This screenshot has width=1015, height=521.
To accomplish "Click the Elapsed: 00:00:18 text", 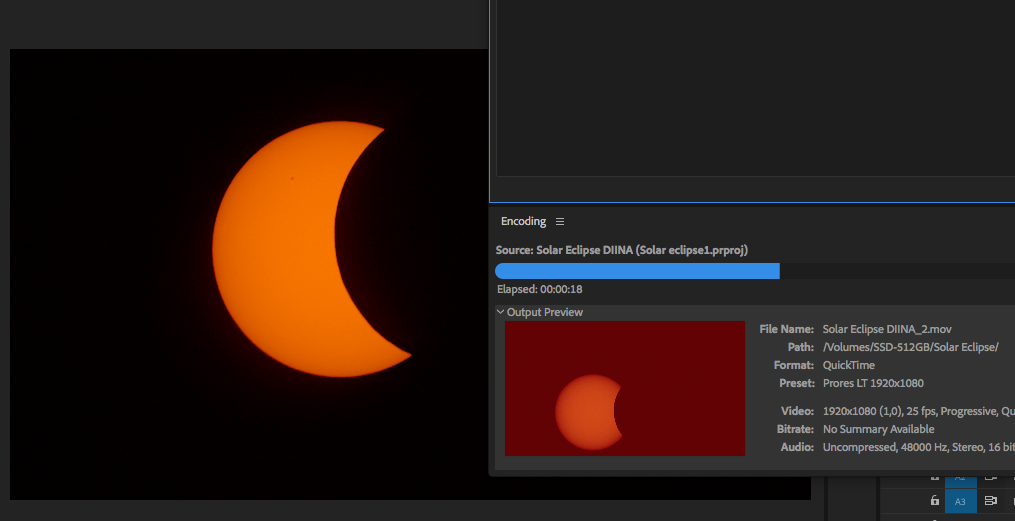I will [x=539, y=289].
